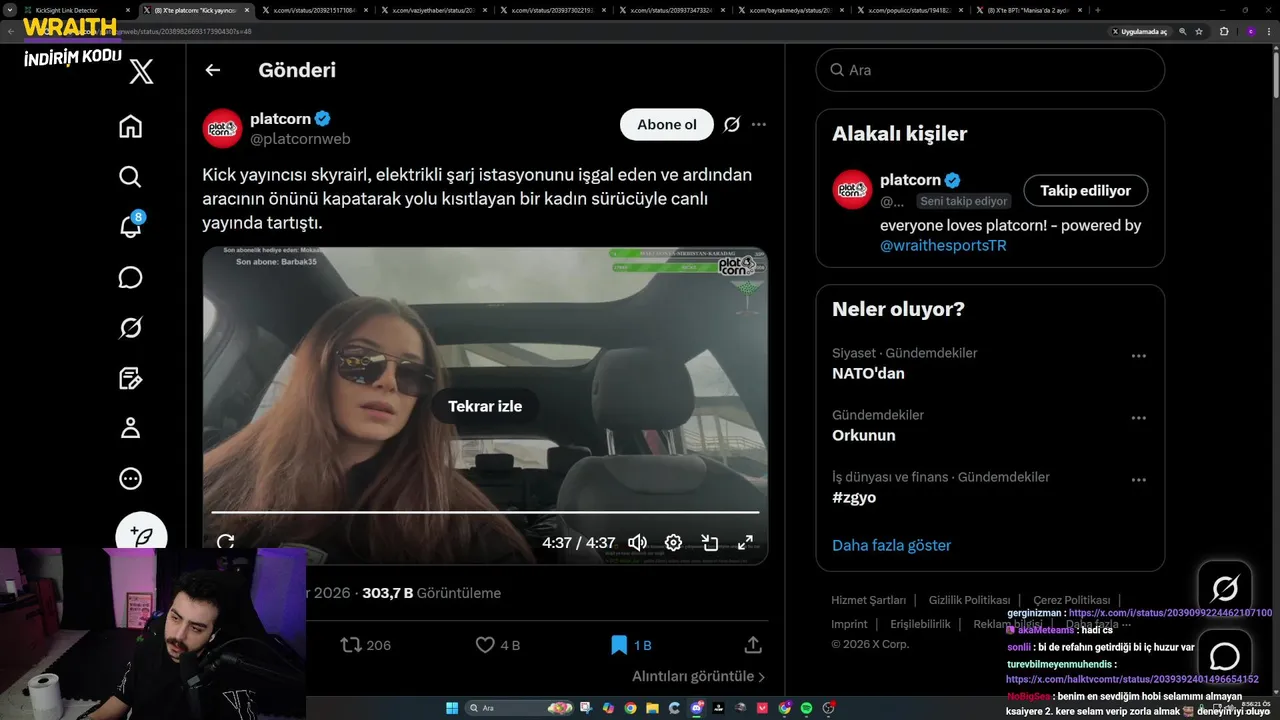Open Notifications bell with 8 badge
The height and width of the screenshot is (720, 1280).
(131, 226)
